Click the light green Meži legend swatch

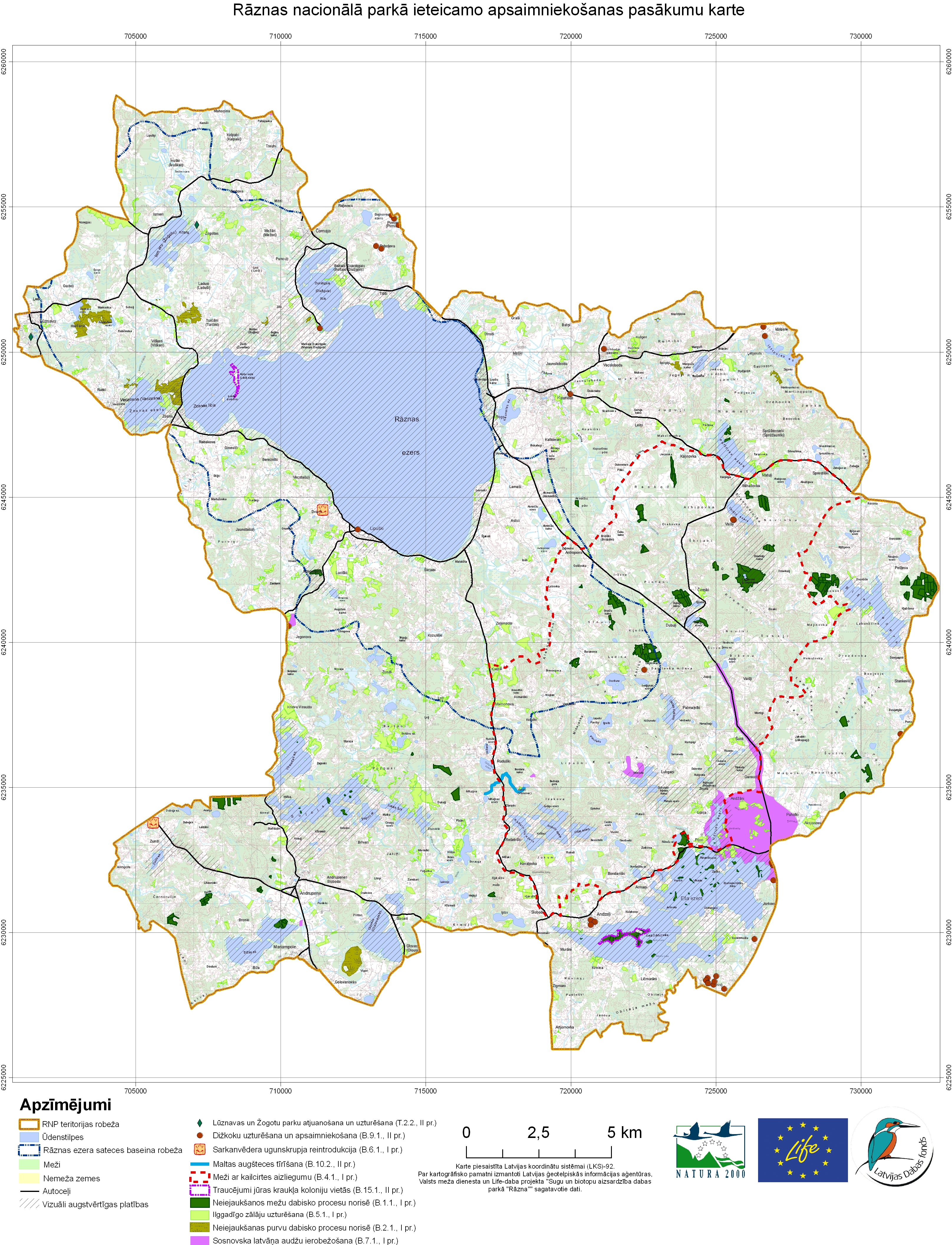pyautogui.click(x=29, y=1164)
